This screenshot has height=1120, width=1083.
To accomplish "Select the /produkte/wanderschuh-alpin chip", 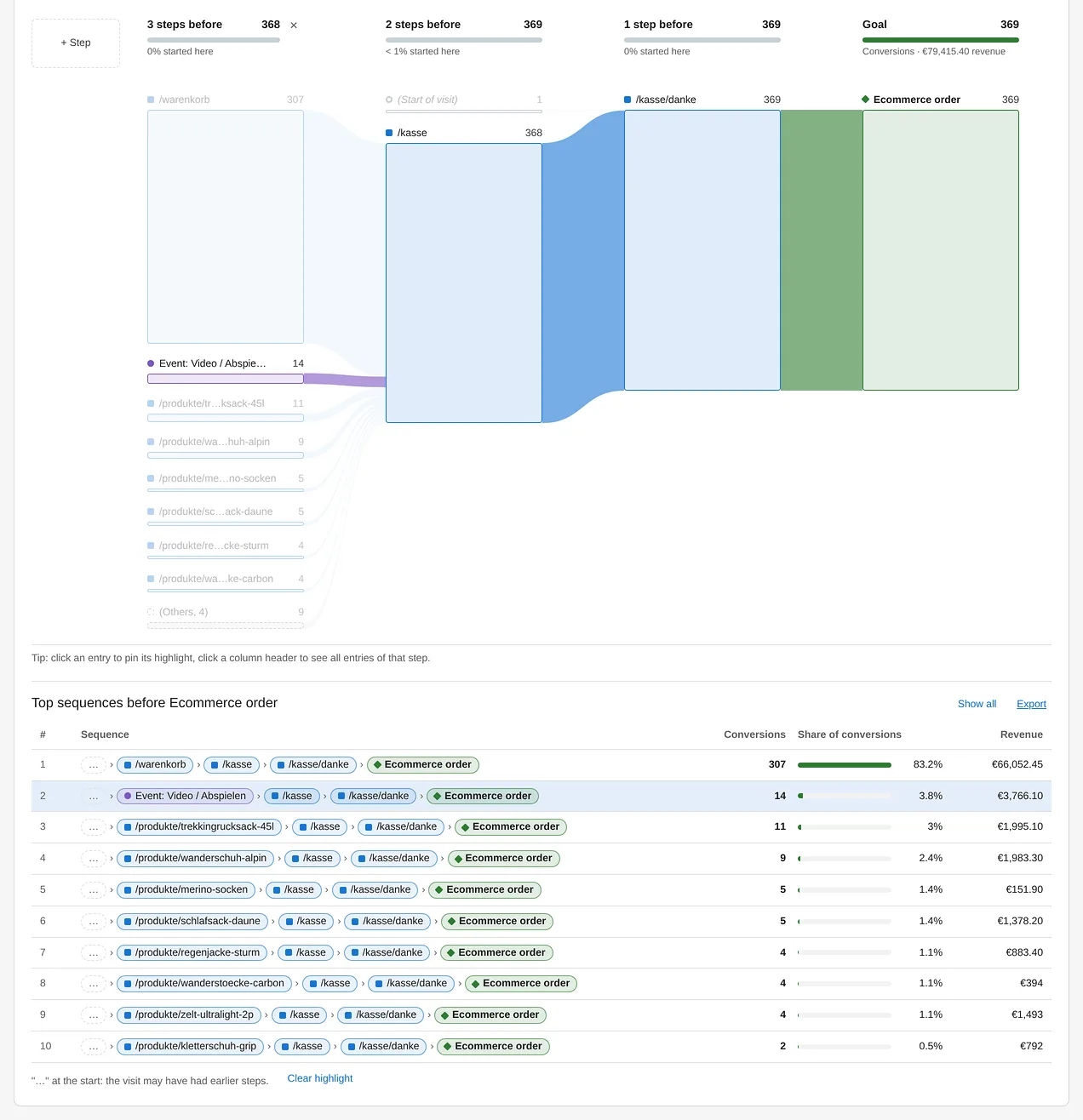I will click(x=195, y=859).
